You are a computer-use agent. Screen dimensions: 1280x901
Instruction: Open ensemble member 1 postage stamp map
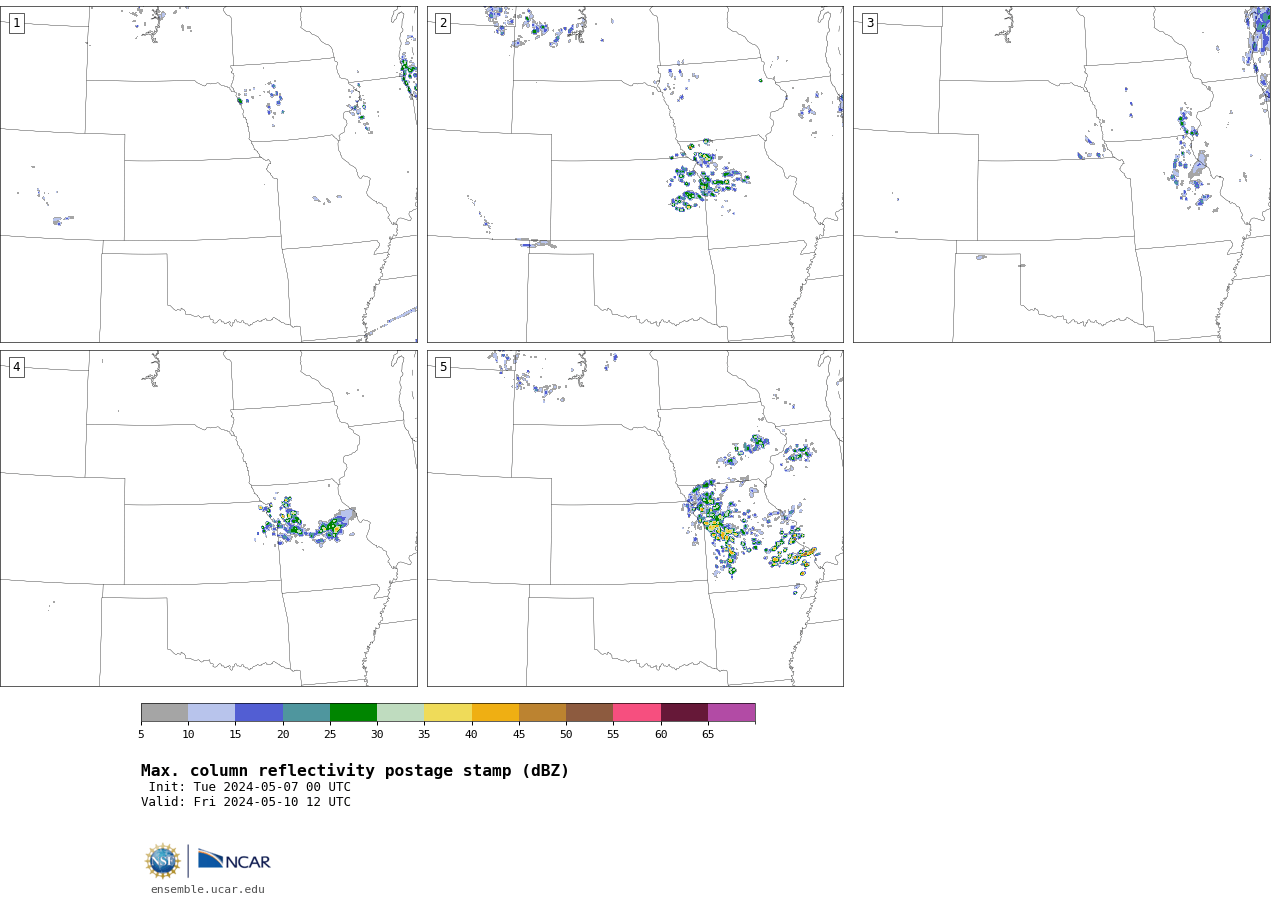coord(209,174)
